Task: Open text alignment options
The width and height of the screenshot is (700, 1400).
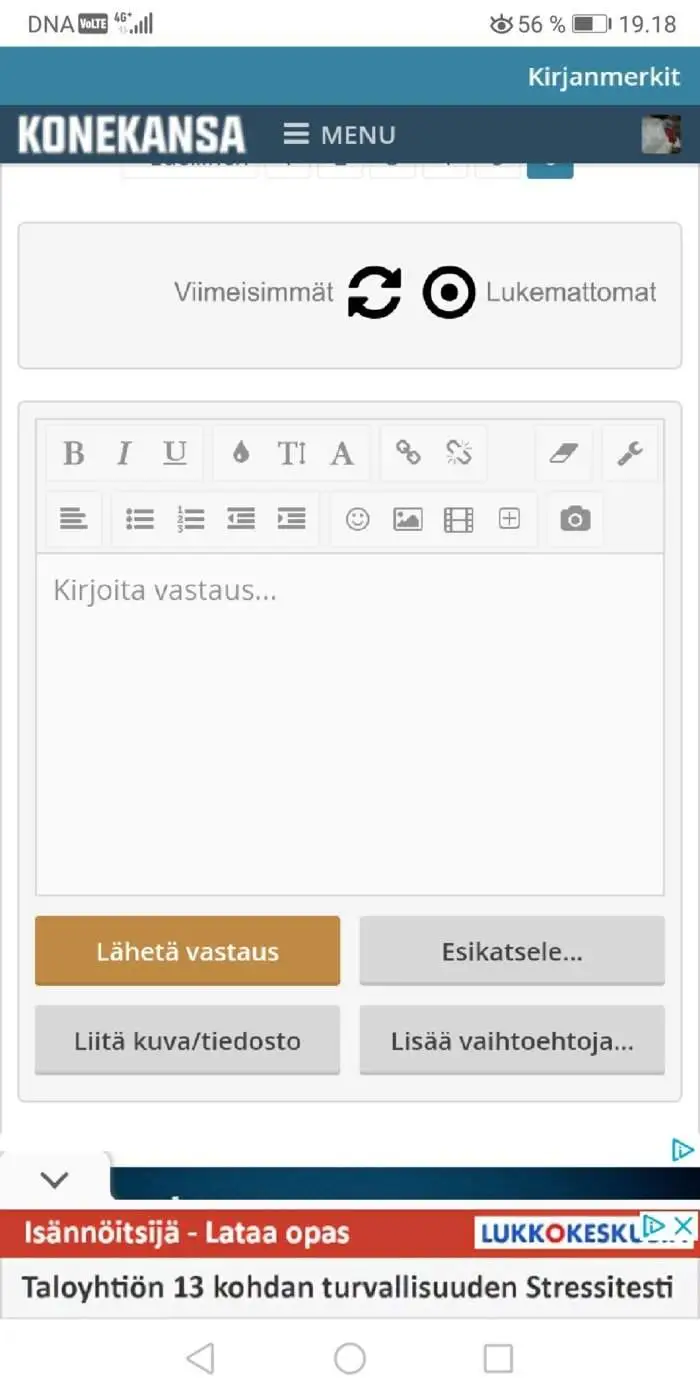Action: click(x=73, y=519)
